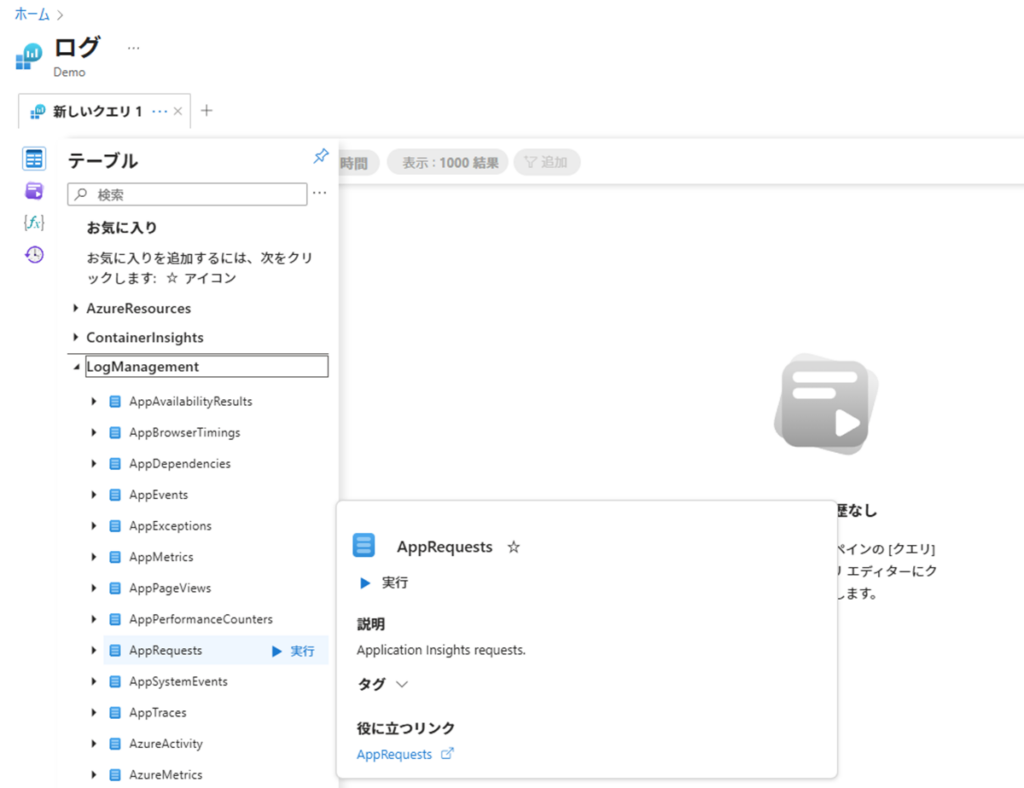Click the Tables icon in left sidebar
Viewport: 1024px width, 788px height.
click(35, 159)
